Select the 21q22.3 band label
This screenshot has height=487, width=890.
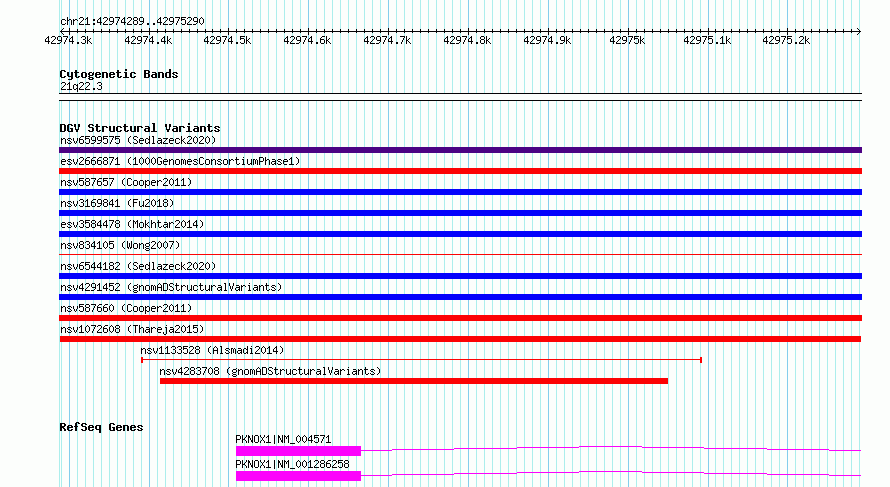[x=81, y=86]
